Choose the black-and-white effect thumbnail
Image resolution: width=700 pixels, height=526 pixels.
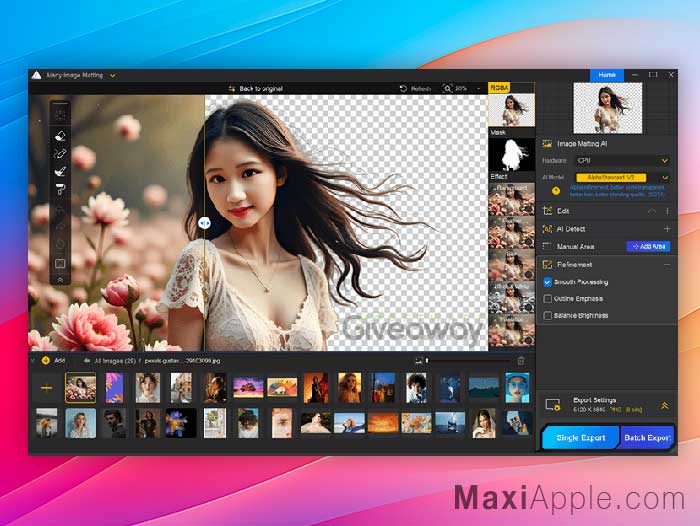(x=511, y=296)
